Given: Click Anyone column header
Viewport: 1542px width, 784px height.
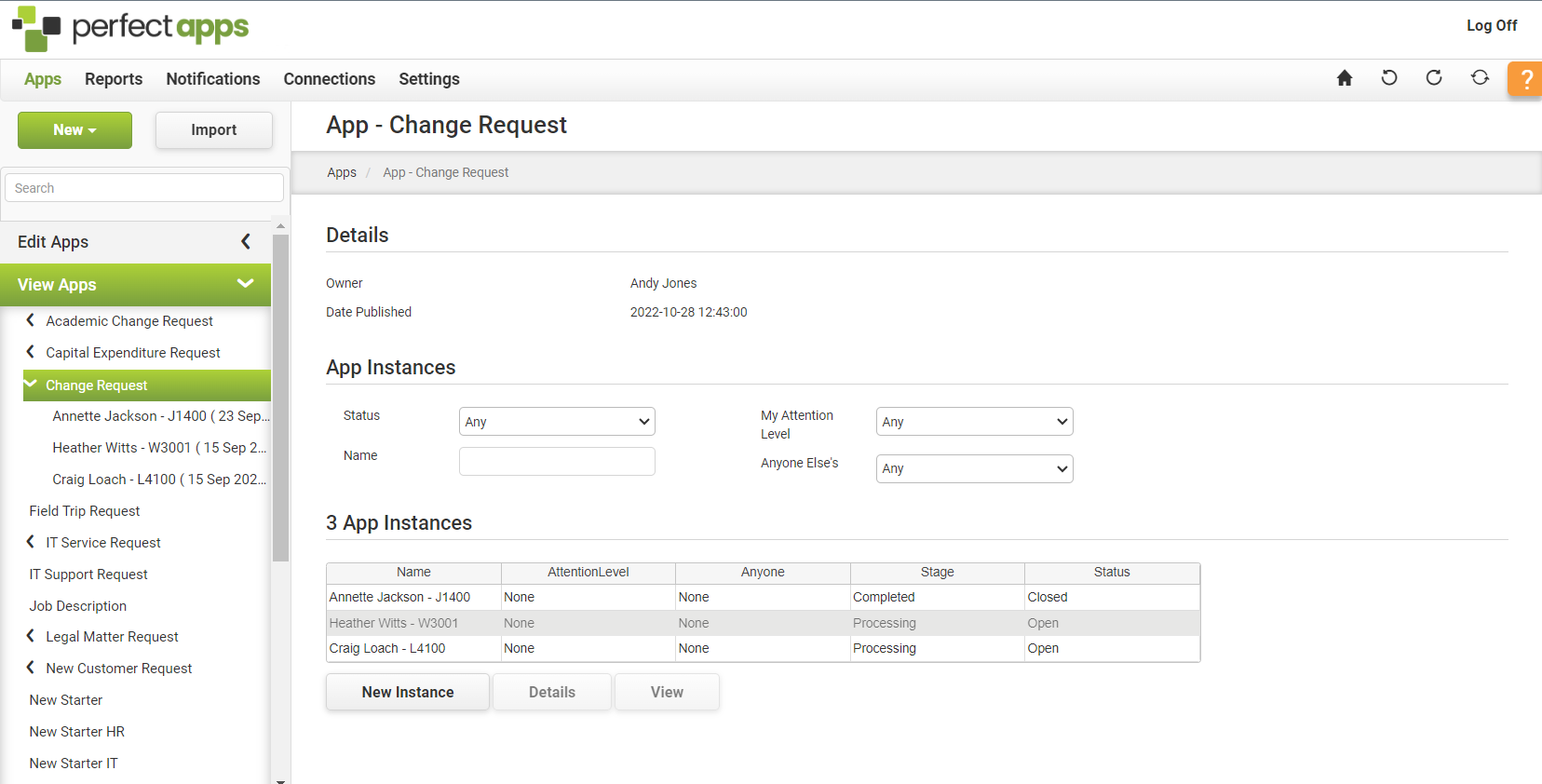Looking at the screenshot, I should click(x=763, y=572).
